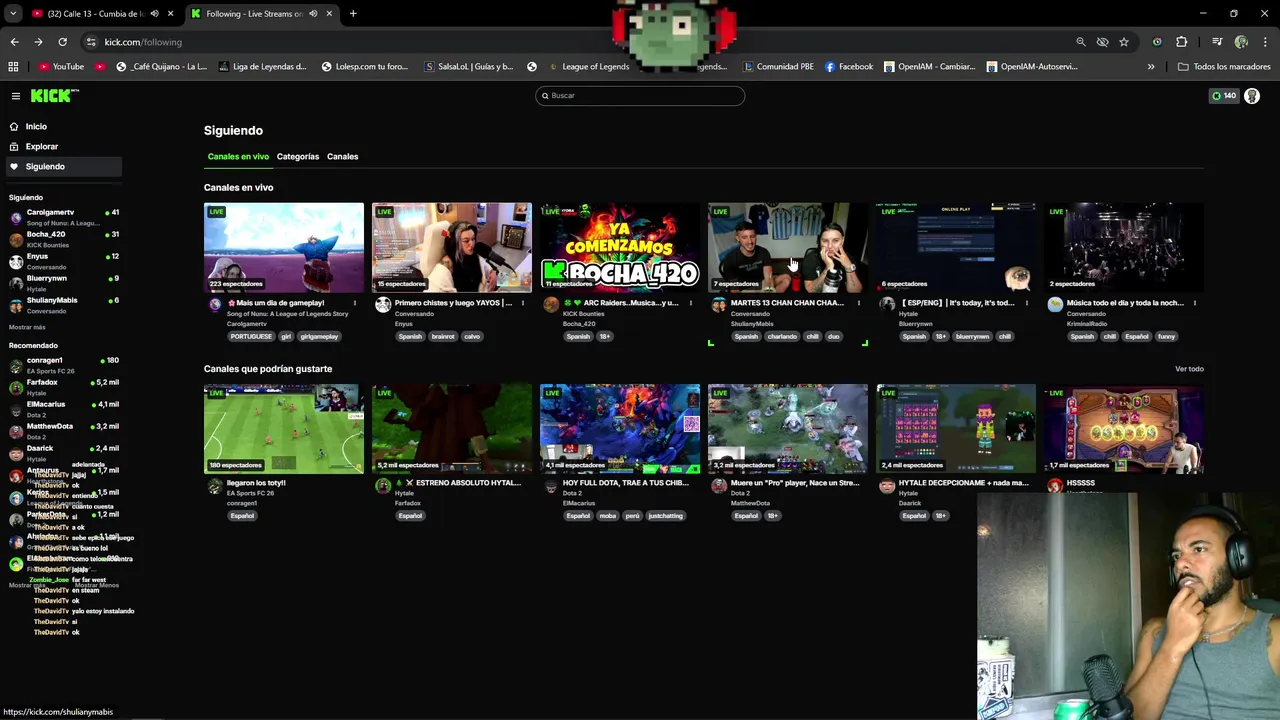Click the brainrot tag under Enyus
1280x720 pixels.
443,337
